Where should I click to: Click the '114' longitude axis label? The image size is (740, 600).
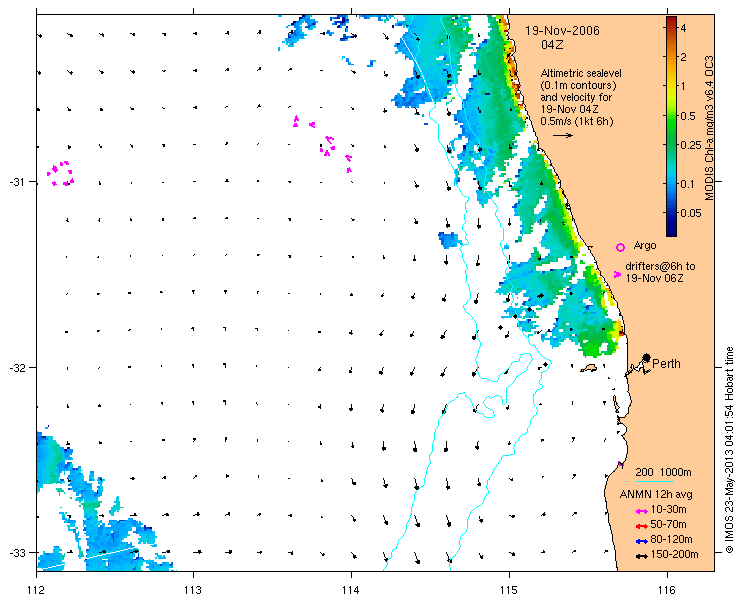pyautogui.click(x=351, y=590)
